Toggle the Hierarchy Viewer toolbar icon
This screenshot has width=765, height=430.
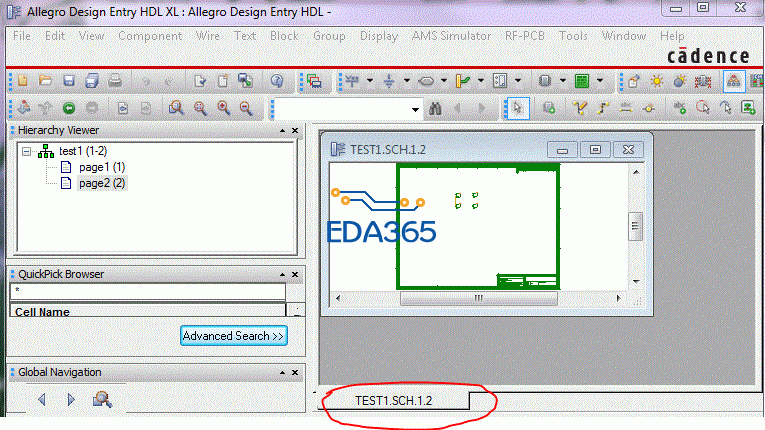(x=733, y=81)
